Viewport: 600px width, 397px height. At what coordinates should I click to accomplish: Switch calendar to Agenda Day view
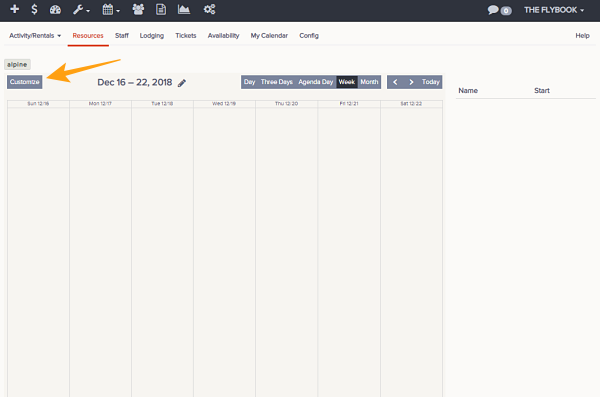click(x=316, y=82)
